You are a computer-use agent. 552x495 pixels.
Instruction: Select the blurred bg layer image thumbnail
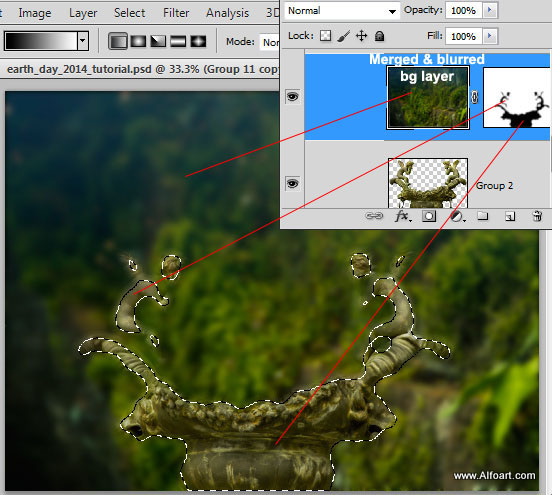428,98
